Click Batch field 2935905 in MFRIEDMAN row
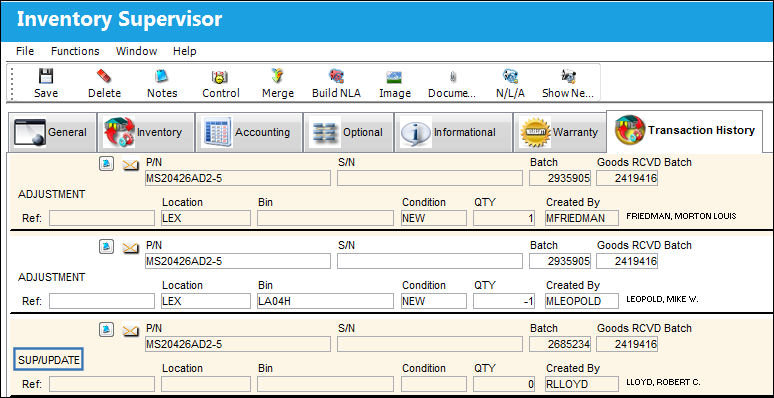774x398 pixels. 560,178
